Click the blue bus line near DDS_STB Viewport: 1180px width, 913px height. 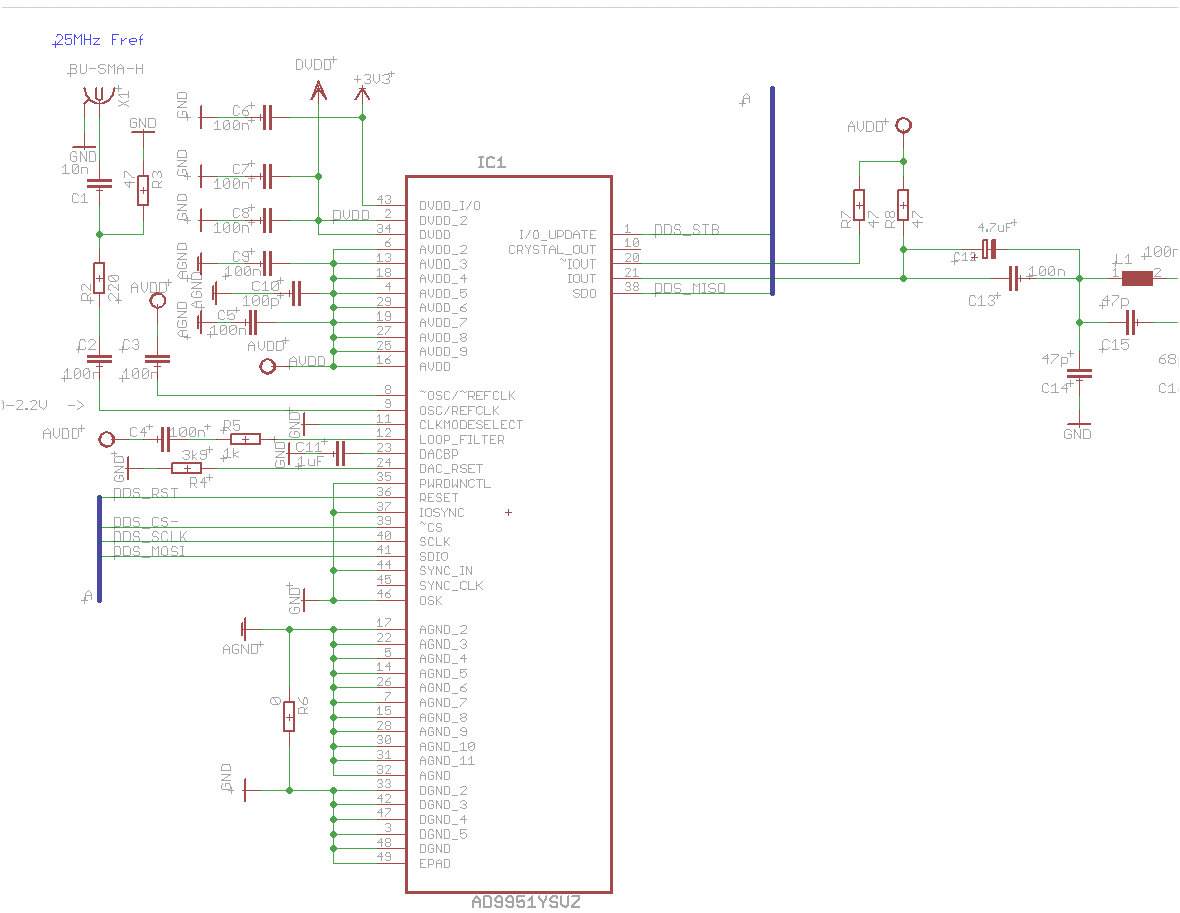coord(772,190)
